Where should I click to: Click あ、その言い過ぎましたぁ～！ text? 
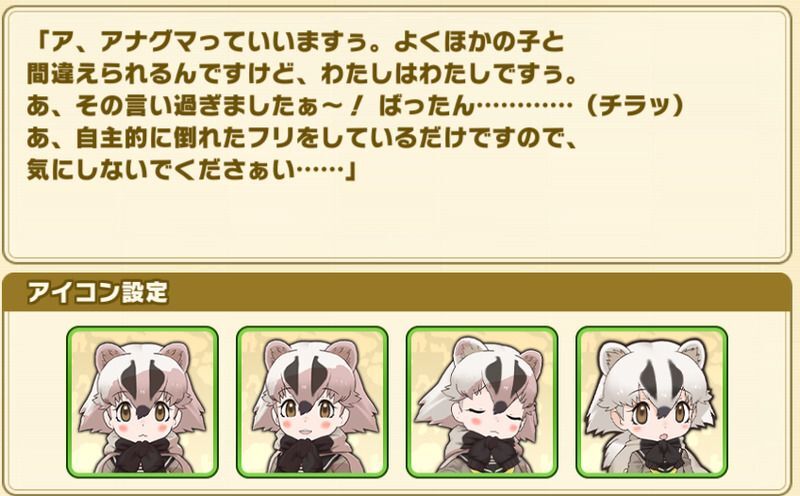195,106
